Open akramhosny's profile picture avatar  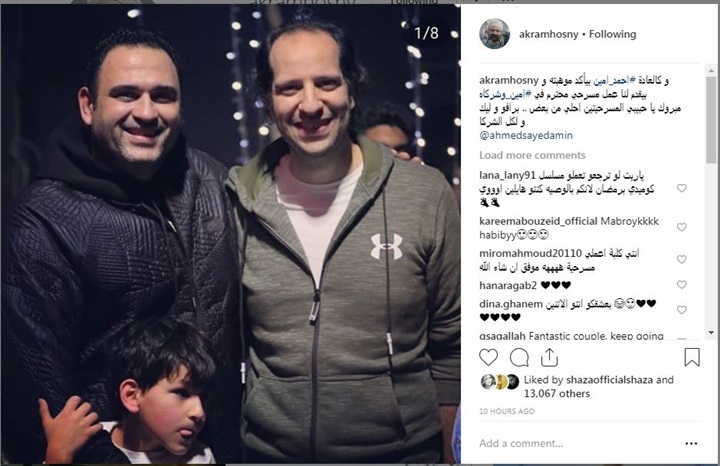[495, 34]
